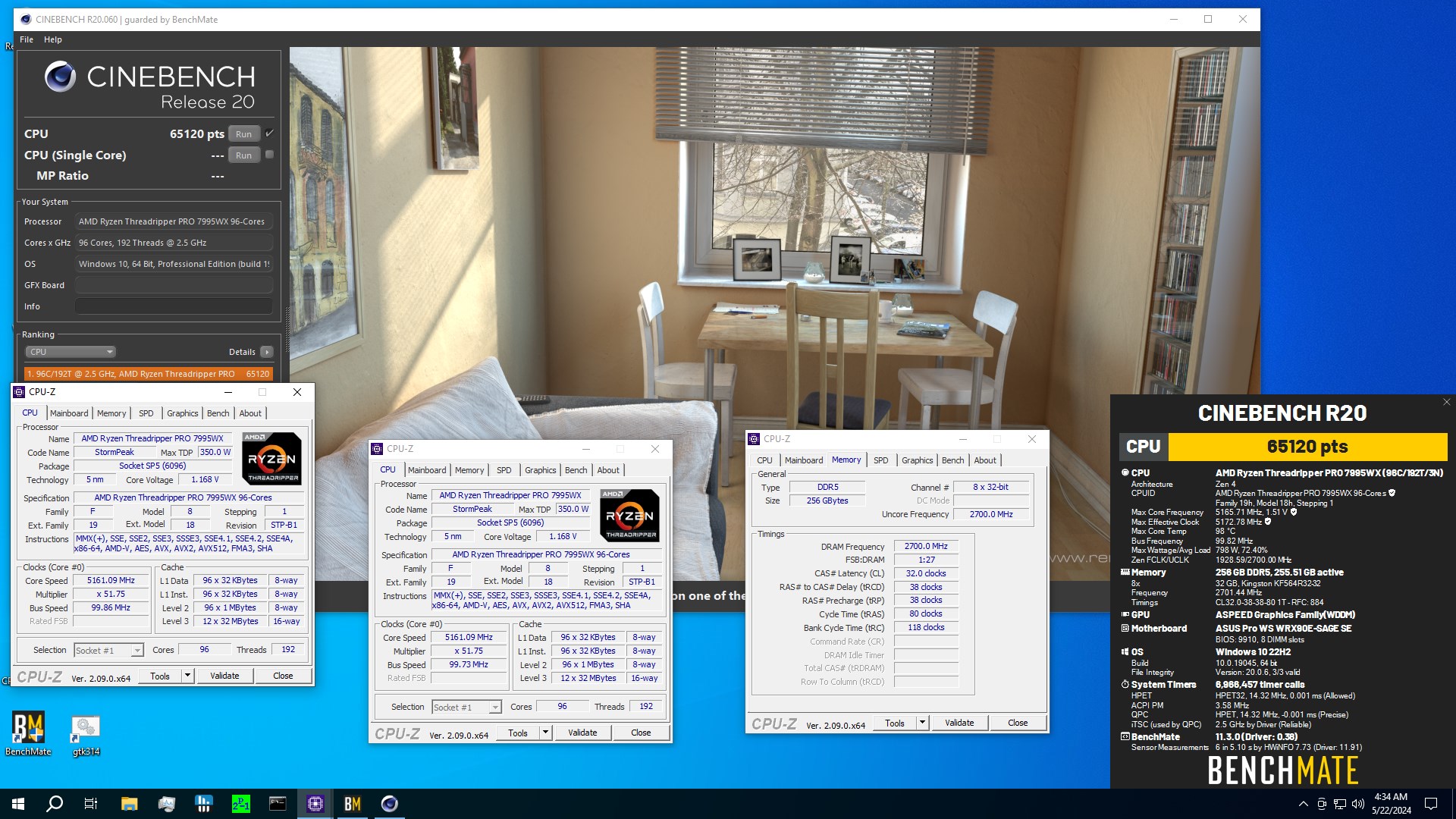The width and height of the screenshot is (1456, 819).
Task: Select ranking entry scoring 65120
Action: pyautogui.click(x=148, y=374)
